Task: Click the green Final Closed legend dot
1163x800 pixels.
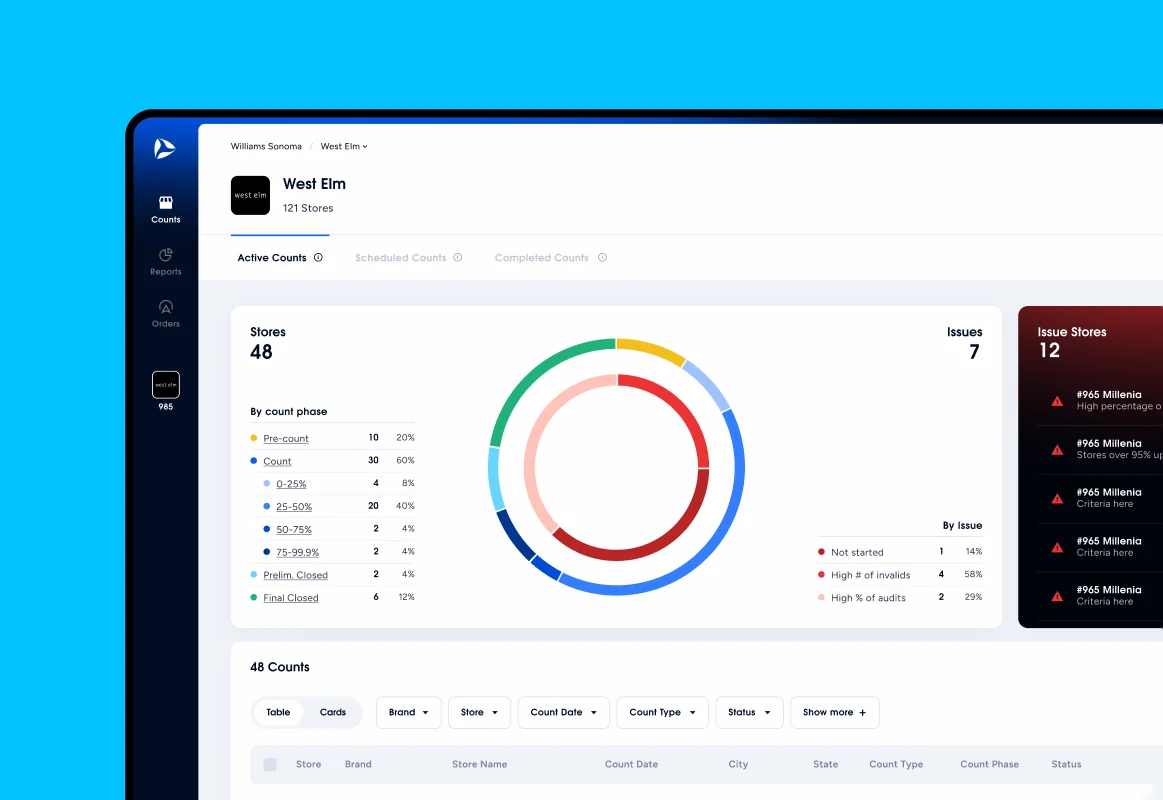Action: point(254,598)
